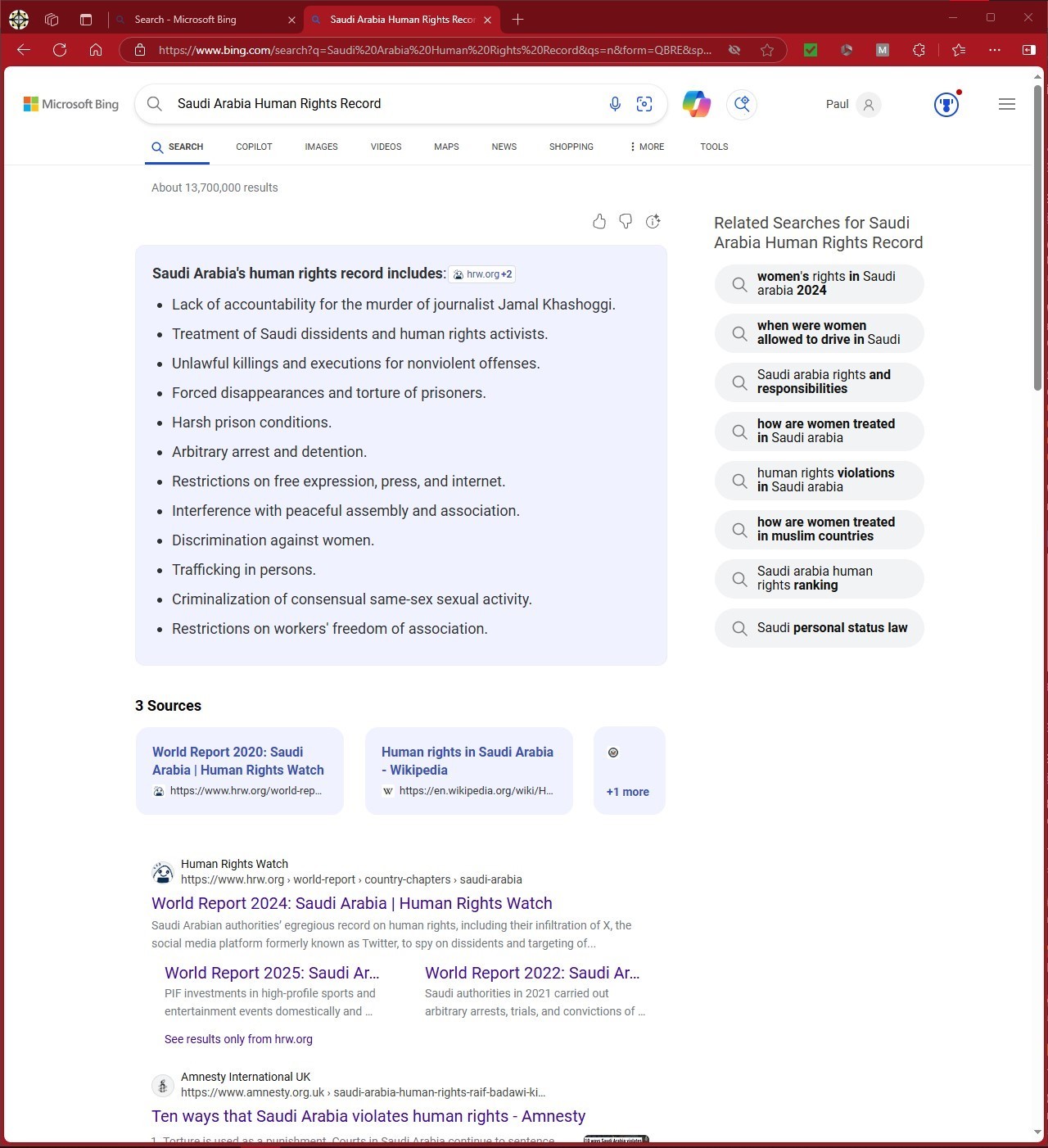1048x1148 pixels.
Task: Click the Microsoft Bing logo
Action: (71, 104)
